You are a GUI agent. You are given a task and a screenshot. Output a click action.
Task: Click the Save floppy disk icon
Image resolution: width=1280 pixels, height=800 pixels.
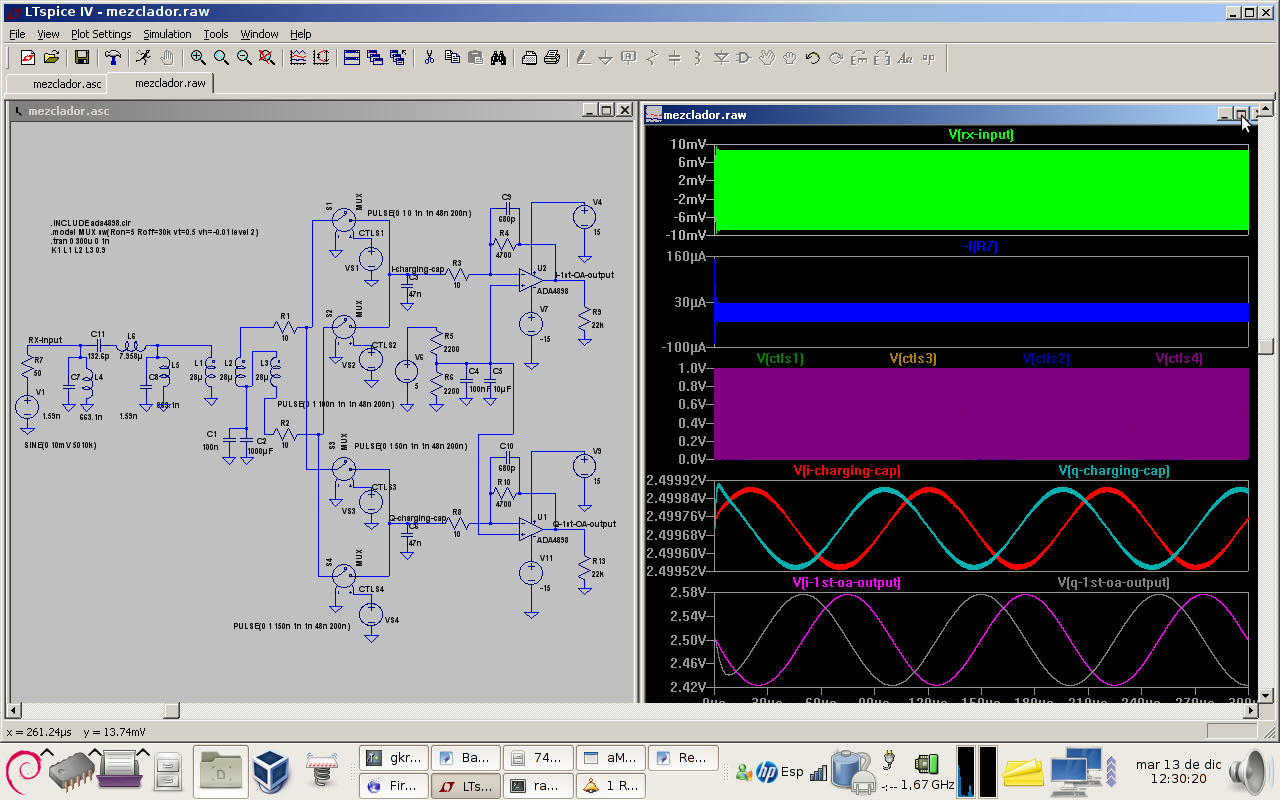(82, 58)
